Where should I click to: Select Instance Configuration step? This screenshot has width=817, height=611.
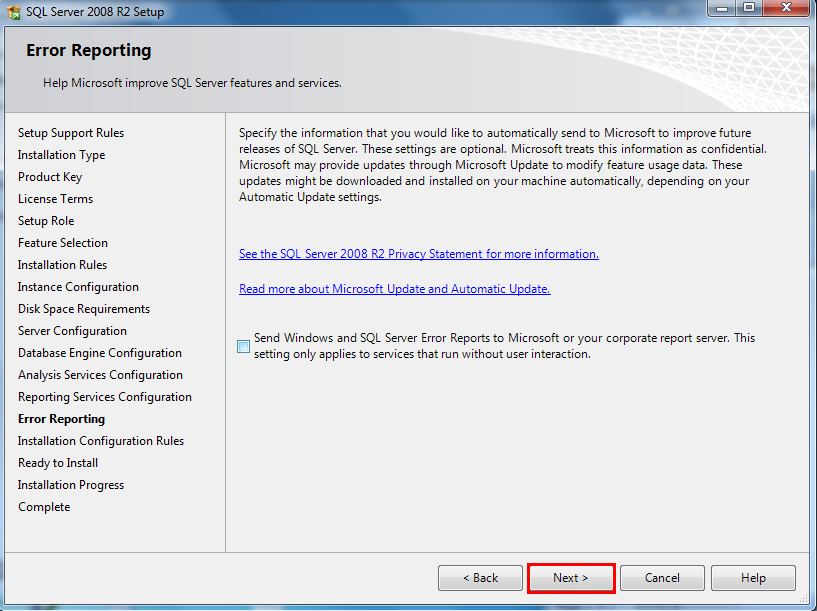click(78, 287)
